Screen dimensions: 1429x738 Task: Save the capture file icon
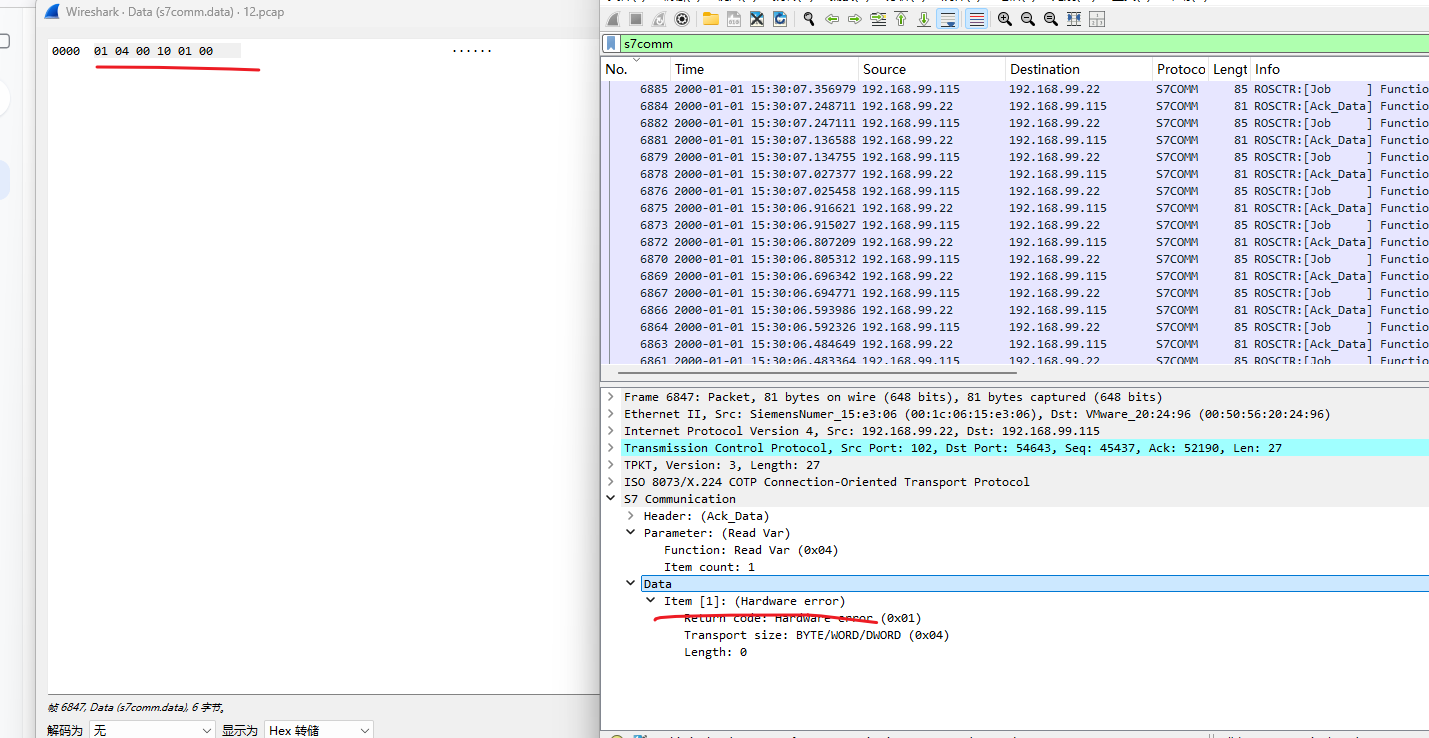(x=734, y=19)
